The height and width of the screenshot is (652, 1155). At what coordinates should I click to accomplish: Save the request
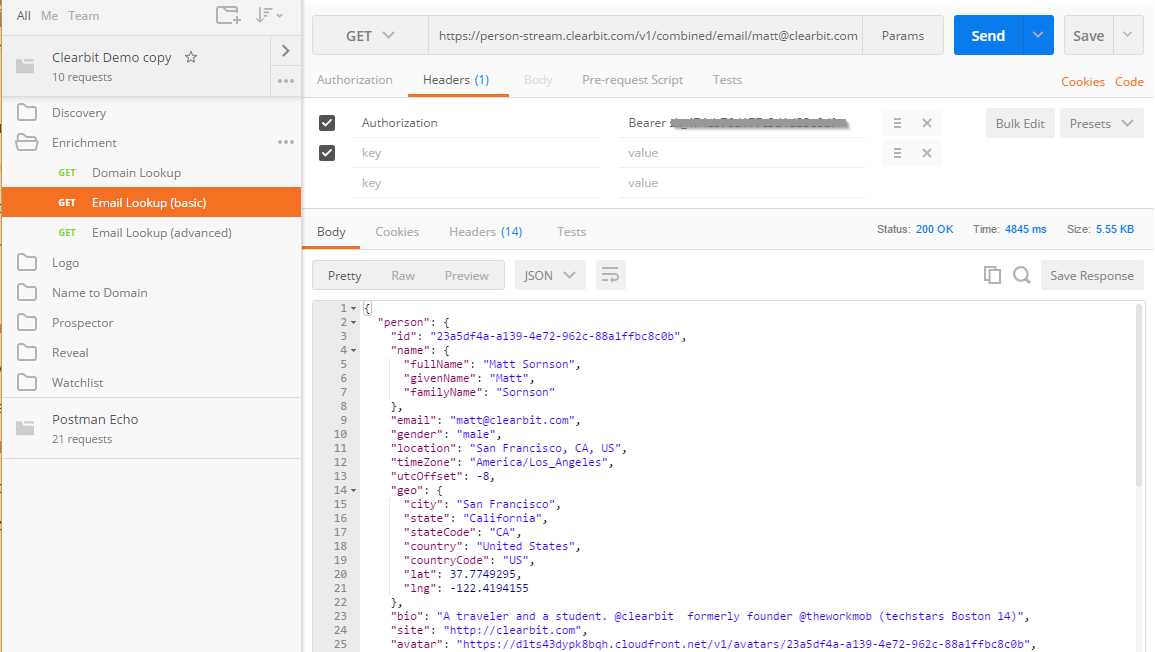point(1088,35)
